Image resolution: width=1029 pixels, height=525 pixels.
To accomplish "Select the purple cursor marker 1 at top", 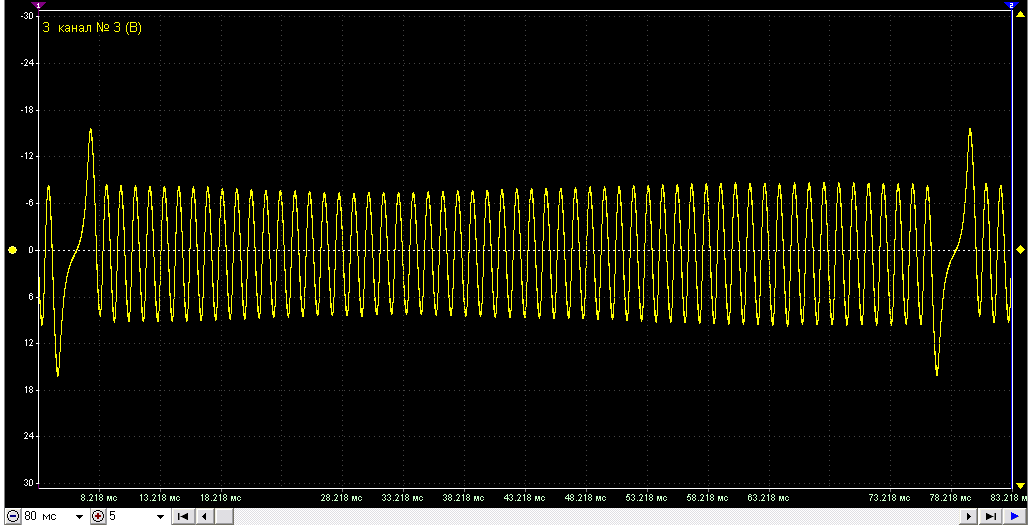I will click(39, 5).
